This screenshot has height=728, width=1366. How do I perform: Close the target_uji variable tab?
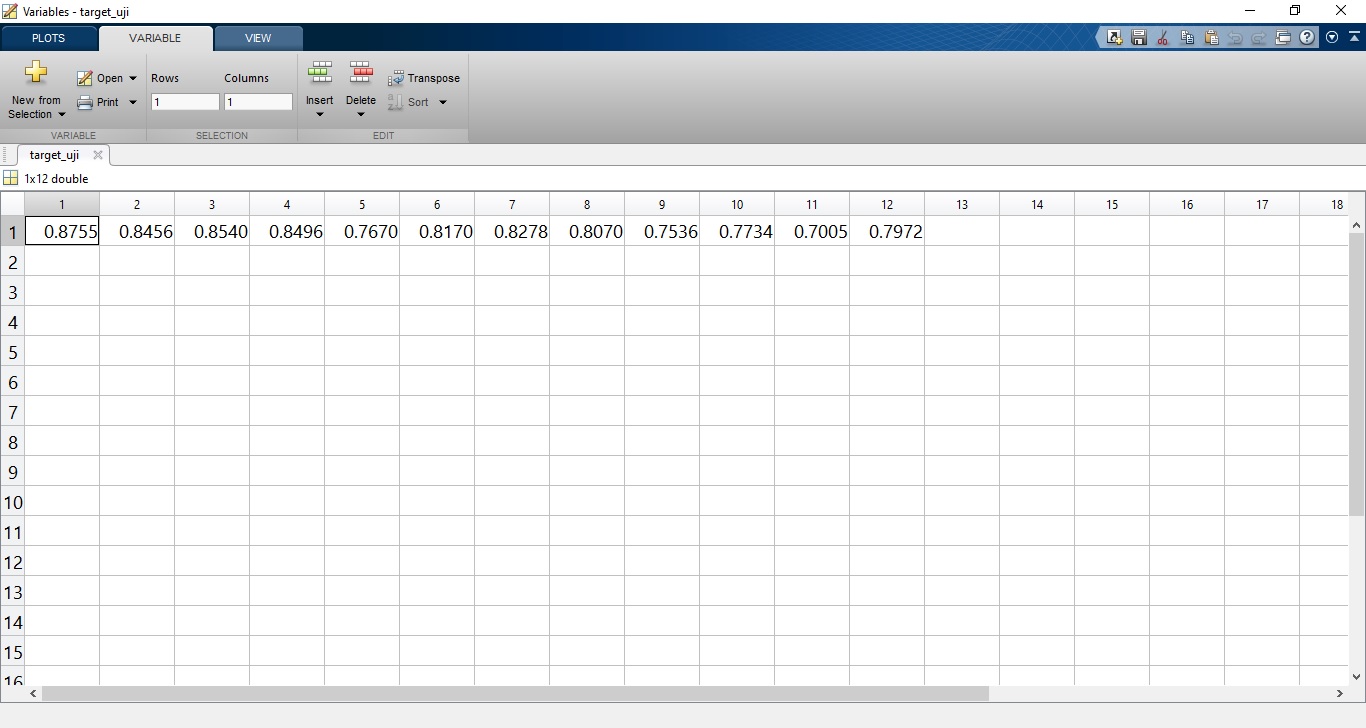tap(98, 155)
